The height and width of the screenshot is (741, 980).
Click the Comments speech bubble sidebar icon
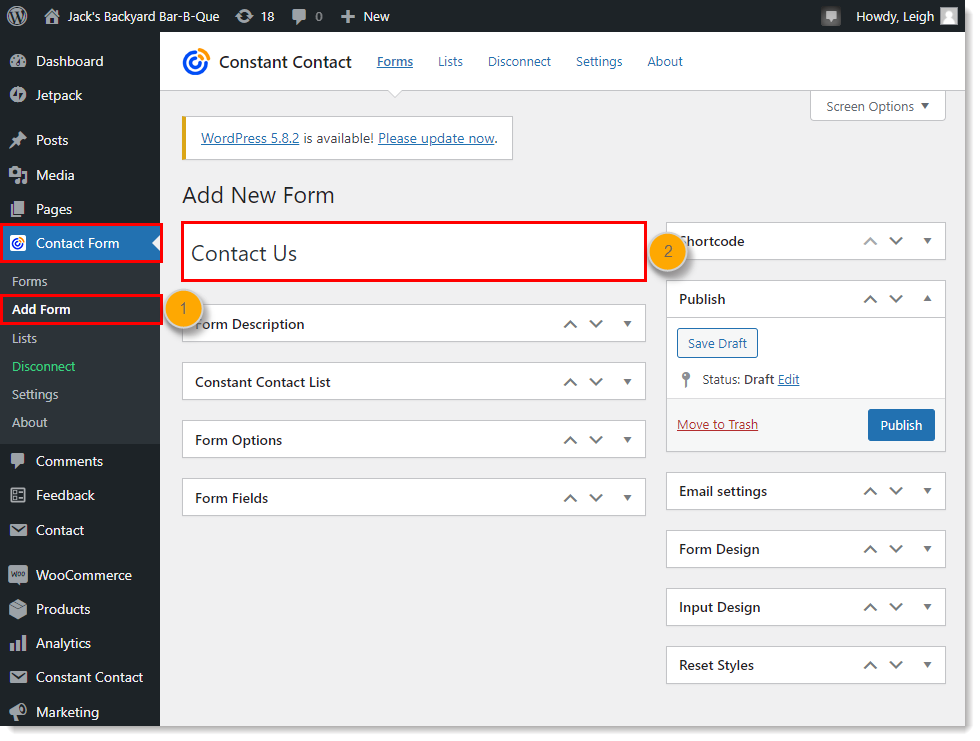click(18, 461)
